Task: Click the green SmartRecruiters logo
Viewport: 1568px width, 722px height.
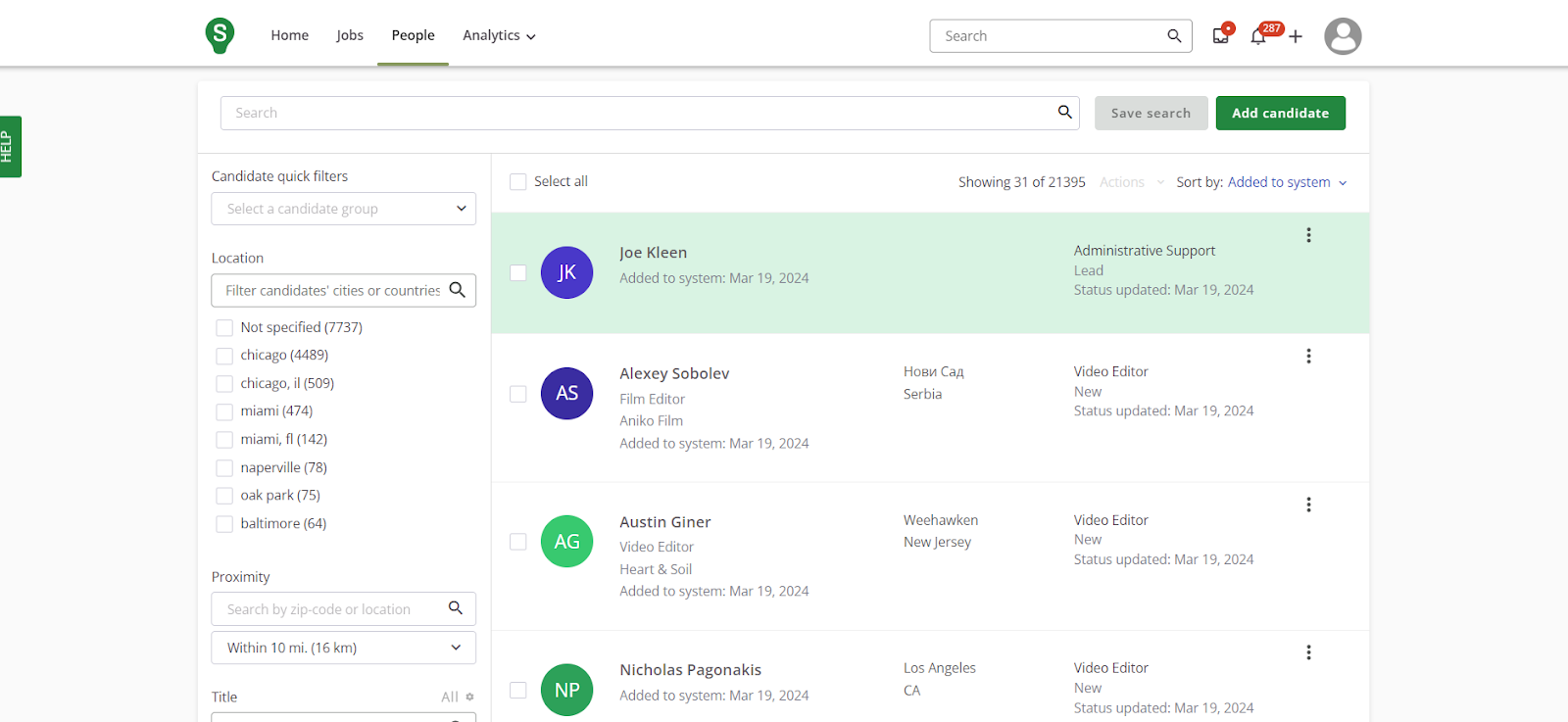Action: click(x=220, y=35)
